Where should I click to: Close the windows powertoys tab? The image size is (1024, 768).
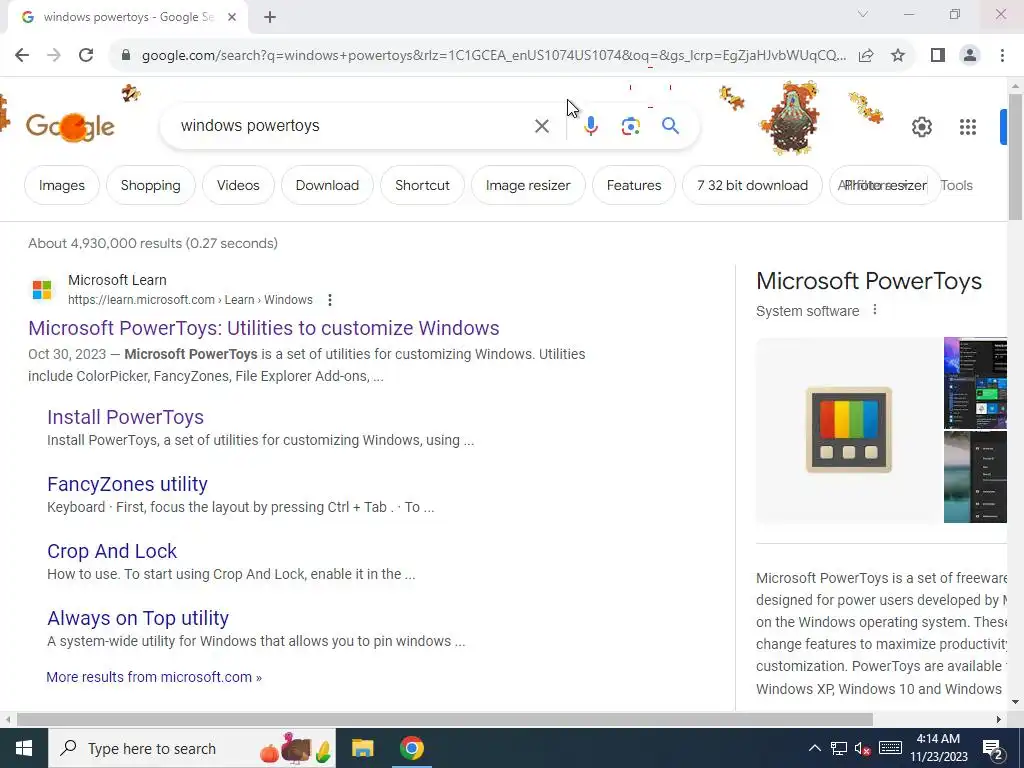[232, 17]
